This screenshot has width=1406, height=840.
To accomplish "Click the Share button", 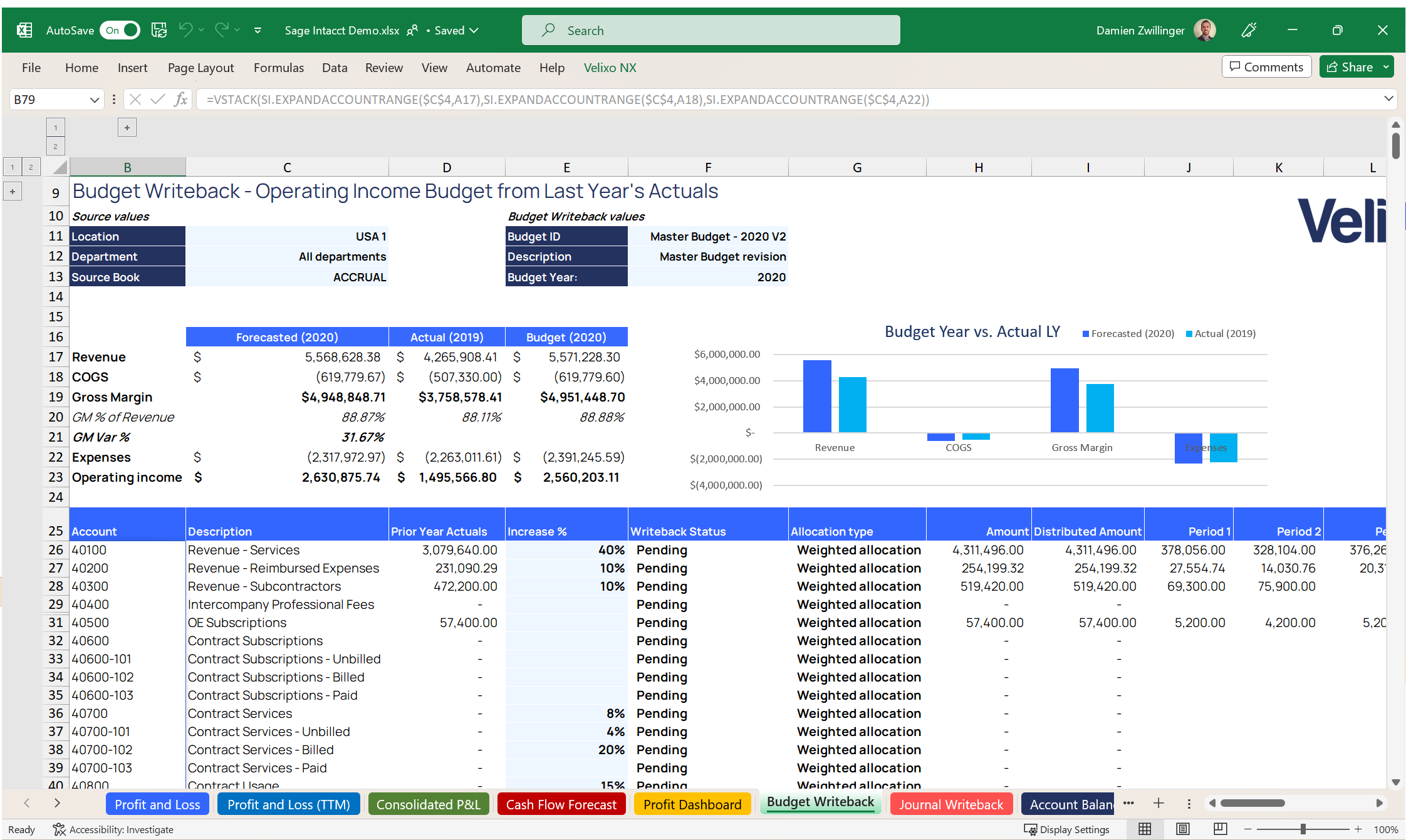I will click(1350, 67).
